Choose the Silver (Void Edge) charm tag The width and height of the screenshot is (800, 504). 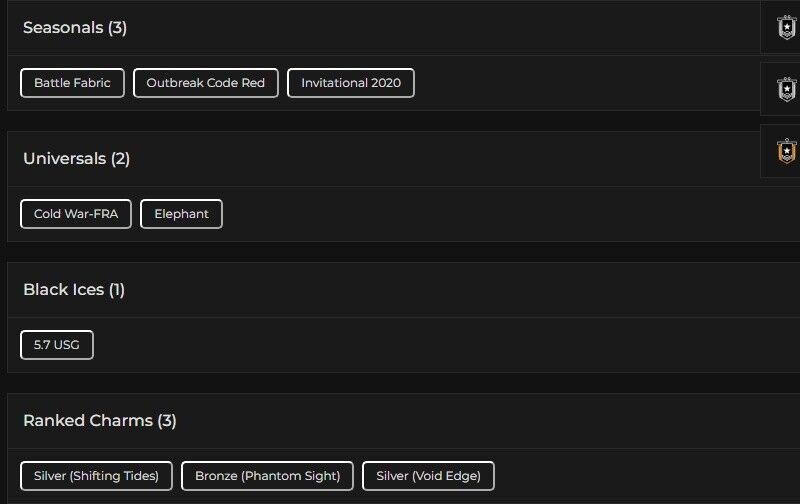[x=428, y=476]
